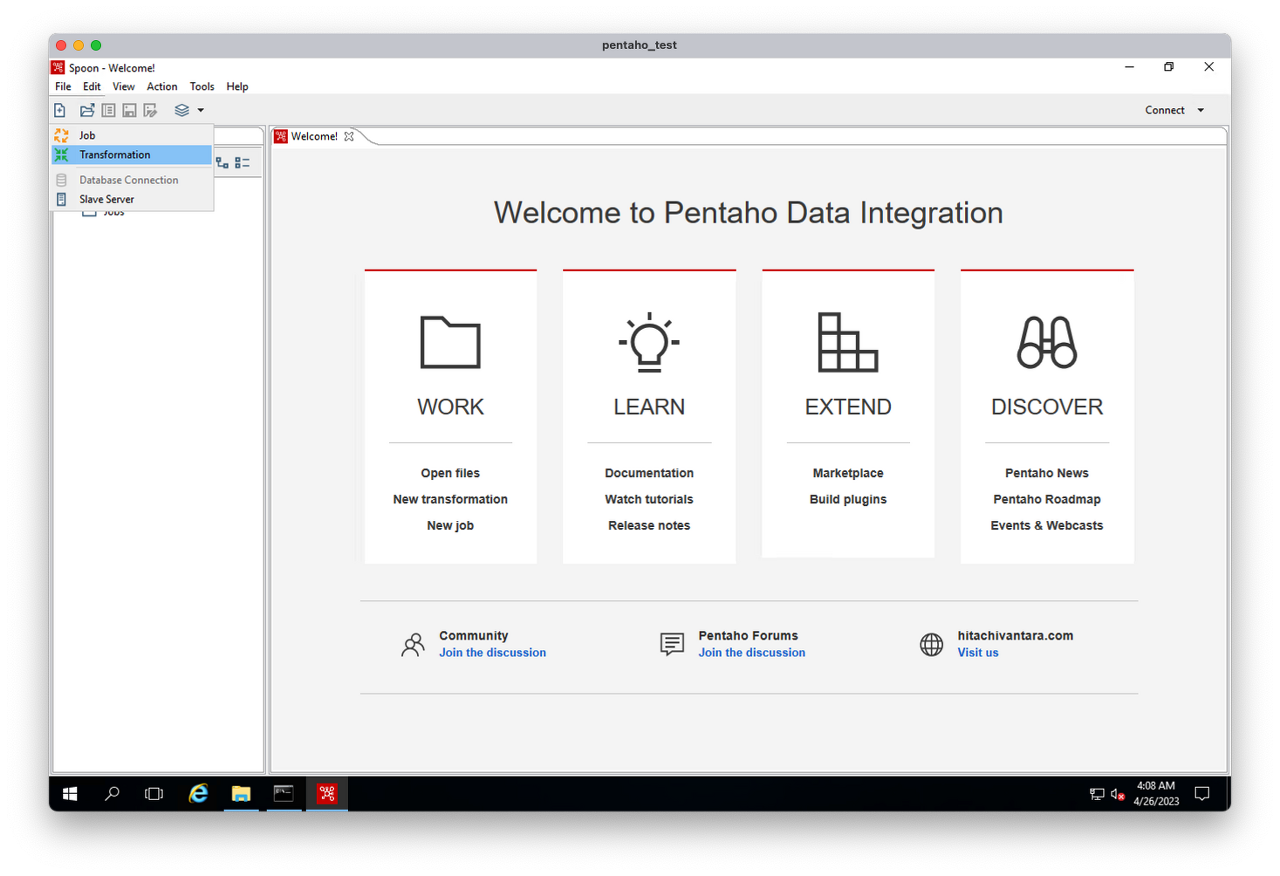Click the expand tree icon in side panel
This screenshot has height=876, width=1280.
tap(222, 162)
